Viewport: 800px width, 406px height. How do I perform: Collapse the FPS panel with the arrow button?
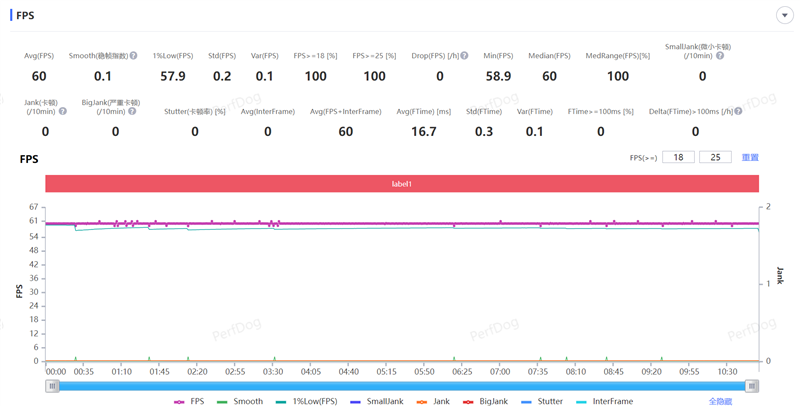pyautogui.click(x=784, y=15)
